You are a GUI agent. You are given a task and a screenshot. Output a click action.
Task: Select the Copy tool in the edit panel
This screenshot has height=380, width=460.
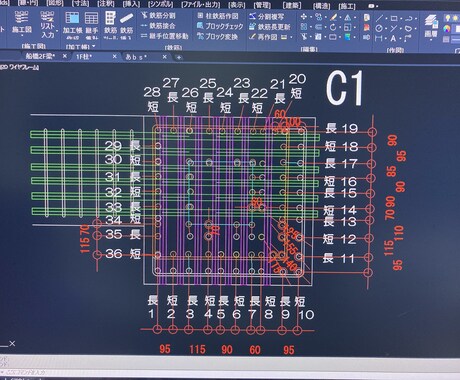click(x=319, y=16)
